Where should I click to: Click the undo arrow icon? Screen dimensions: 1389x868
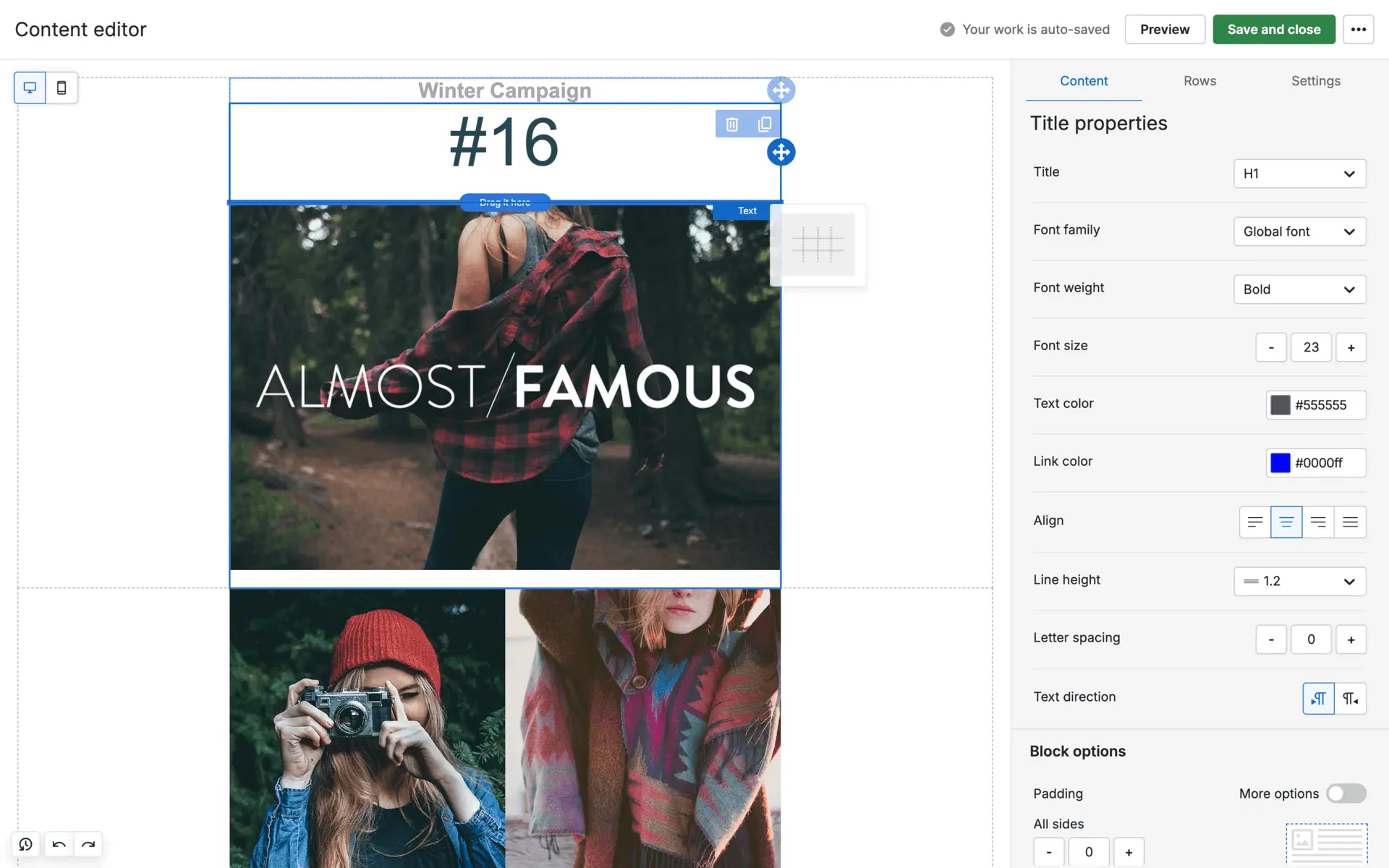tap(59, 844)
